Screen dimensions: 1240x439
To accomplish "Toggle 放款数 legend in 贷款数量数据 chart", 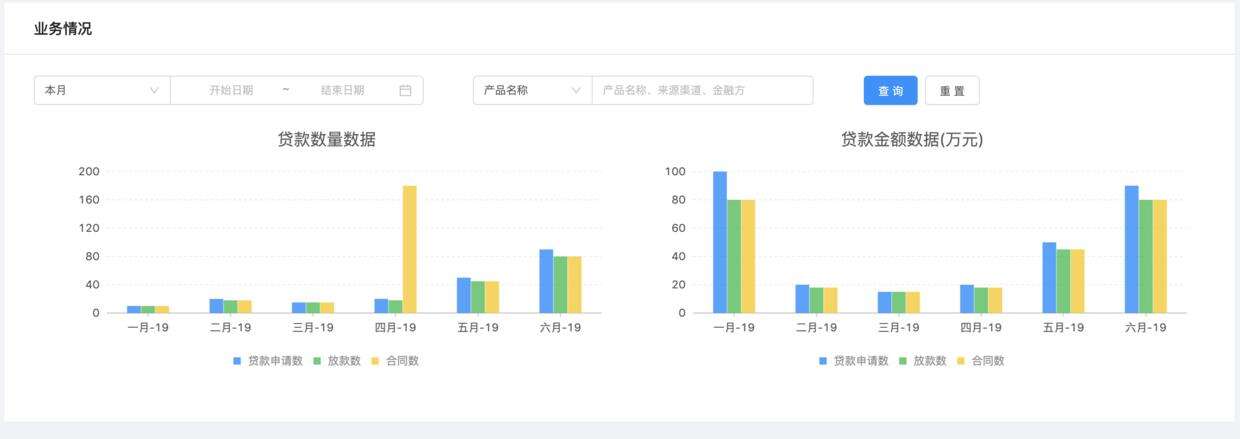I will (x=336, y=361).
